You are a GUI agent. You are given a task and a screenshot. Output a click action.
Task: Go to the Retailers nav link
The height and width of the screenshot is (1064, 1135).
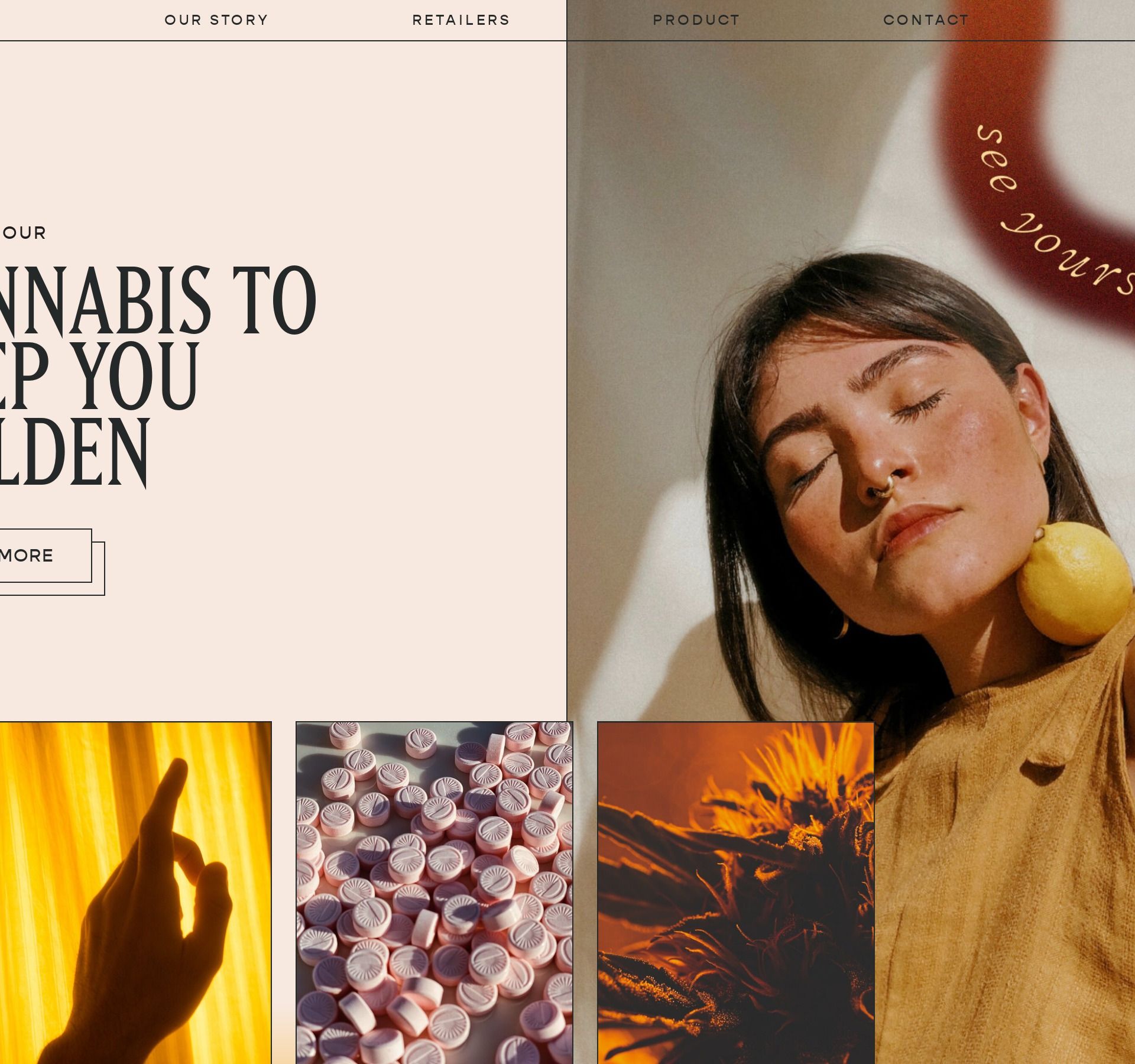pos(461,20)
